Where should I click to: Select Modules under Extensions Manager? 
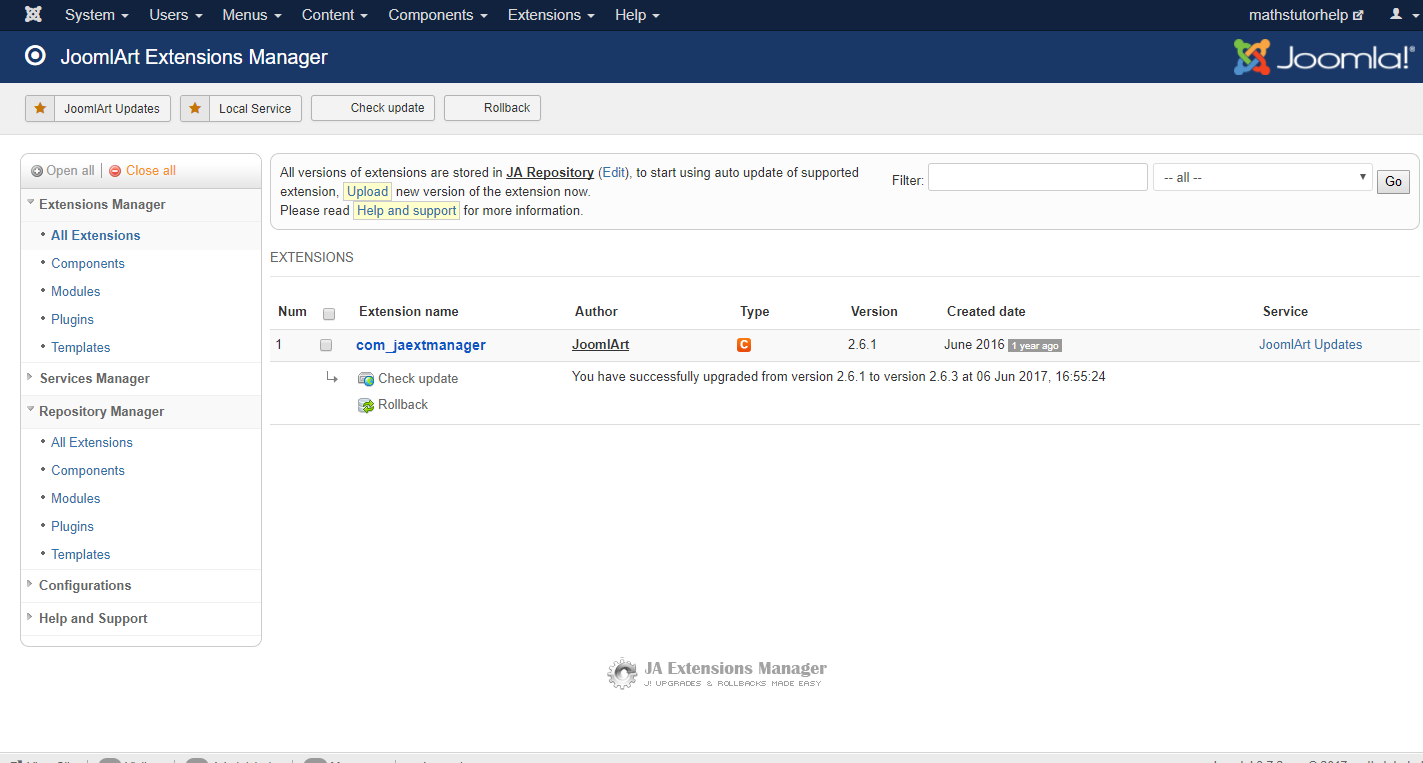(x=76, y=292)
